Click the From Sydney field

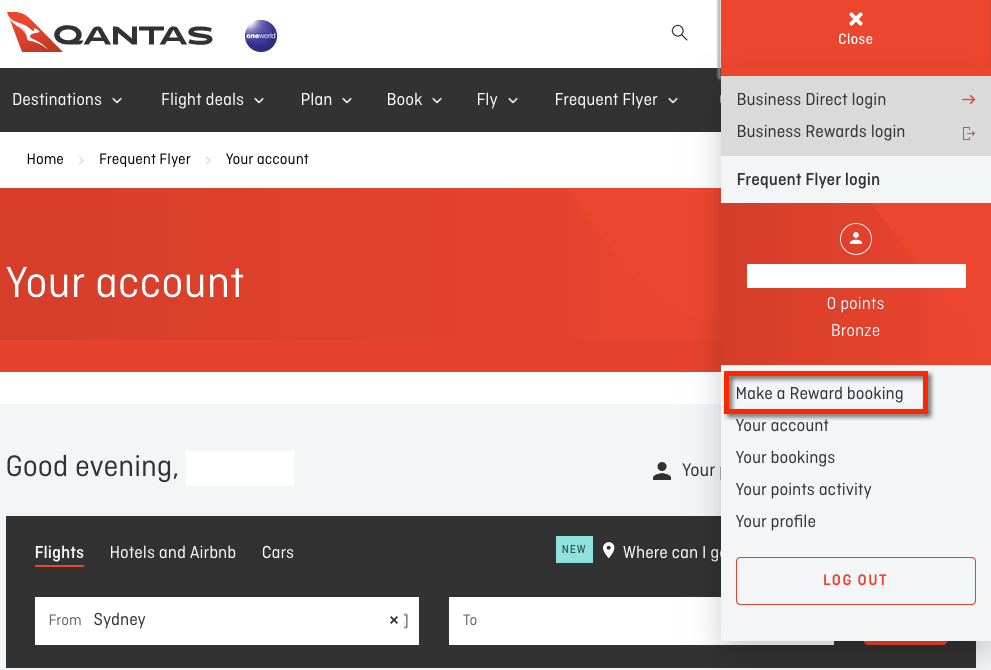(227, 621)
